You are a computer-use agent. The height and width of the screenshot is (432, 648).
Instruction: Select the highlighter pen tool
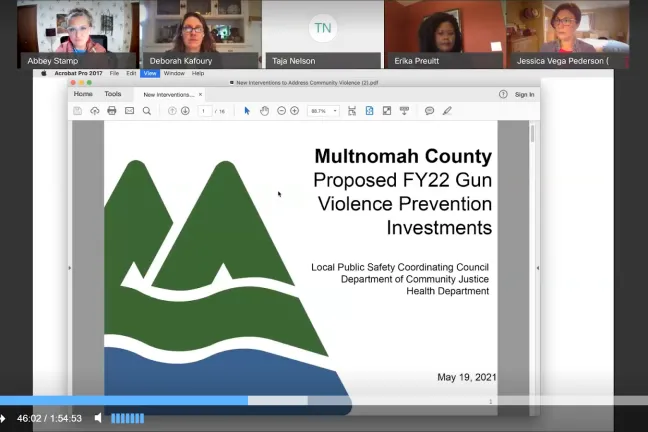(447, 111)
